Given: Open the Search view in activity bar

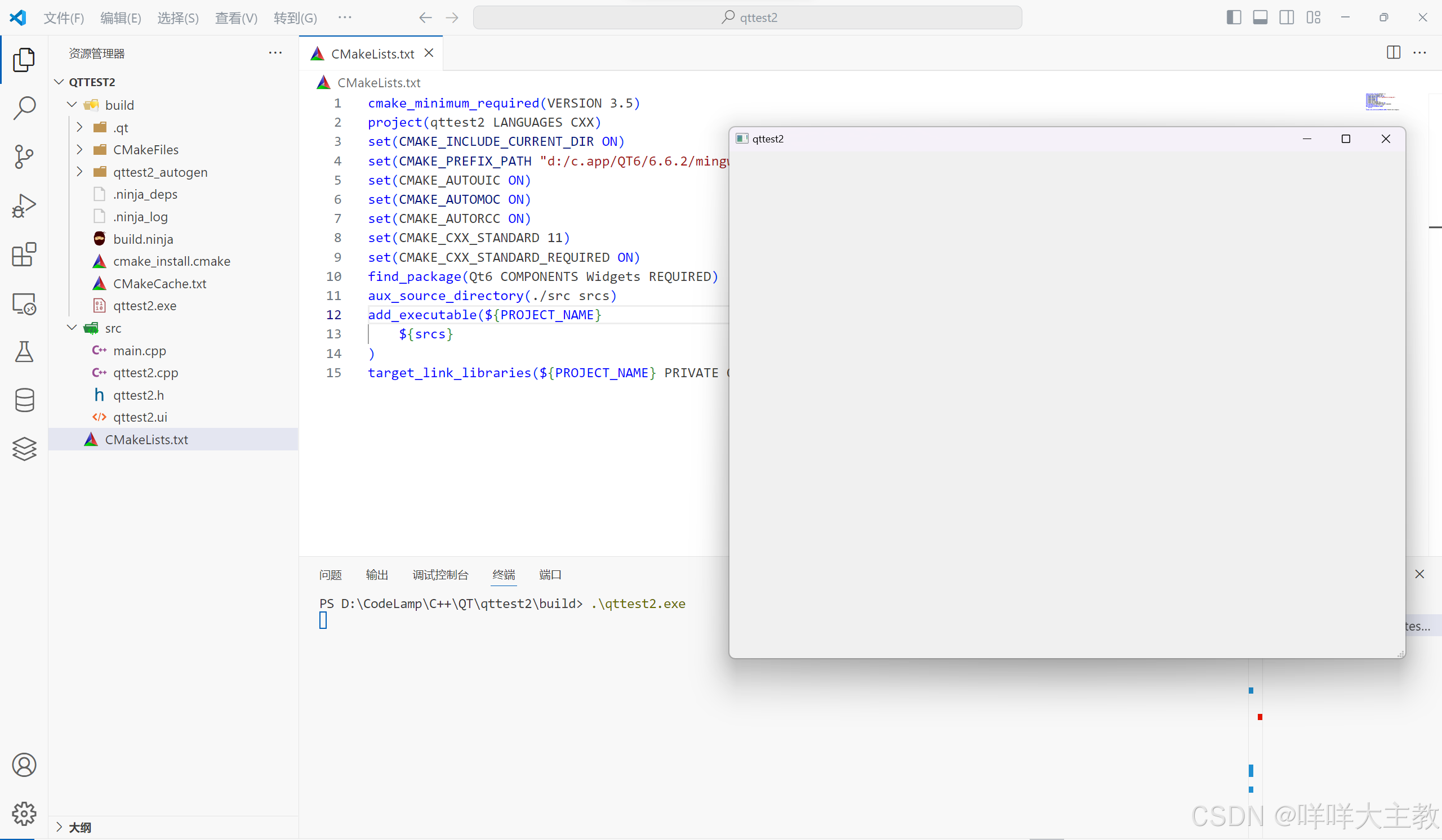Looking at the screenshot, I should 24,108.
